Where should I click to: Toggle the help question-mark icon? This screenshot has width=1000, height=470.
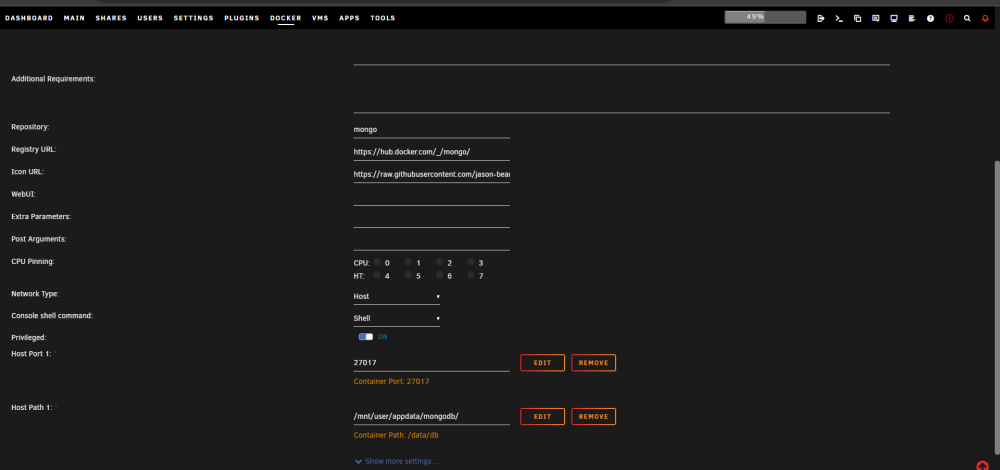930,18
